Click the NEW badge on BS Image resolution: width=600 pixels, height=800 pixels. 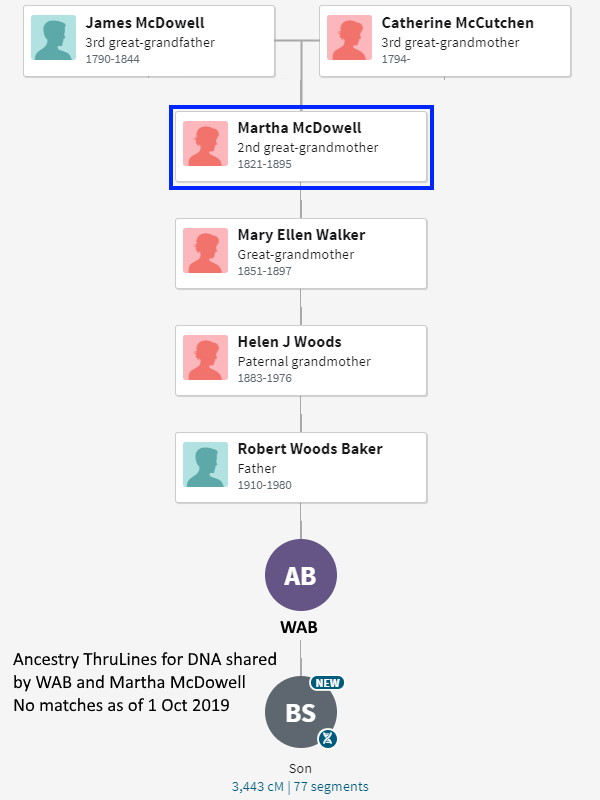point(326,682)
